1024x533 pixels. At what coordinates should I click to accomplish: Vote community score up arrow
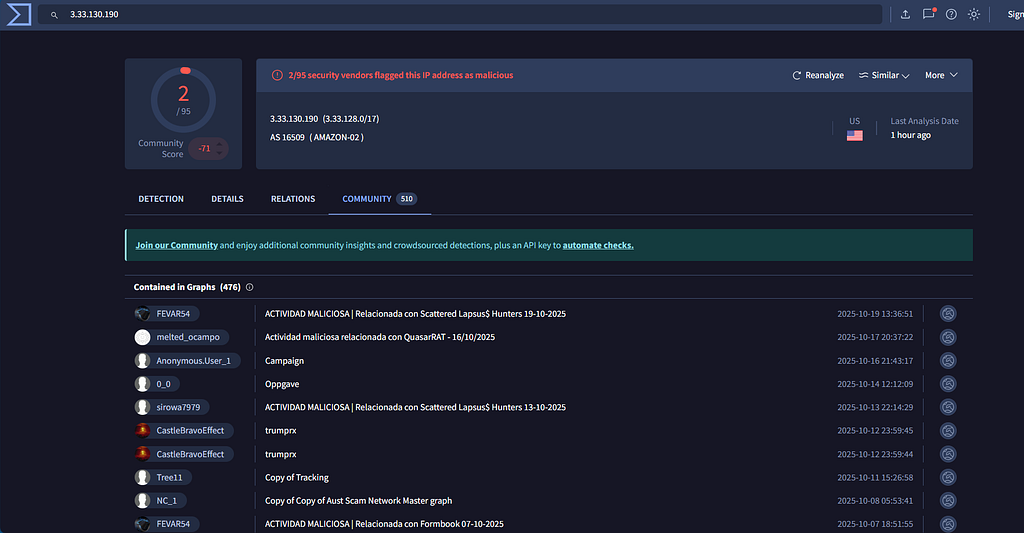coord(219,144)
